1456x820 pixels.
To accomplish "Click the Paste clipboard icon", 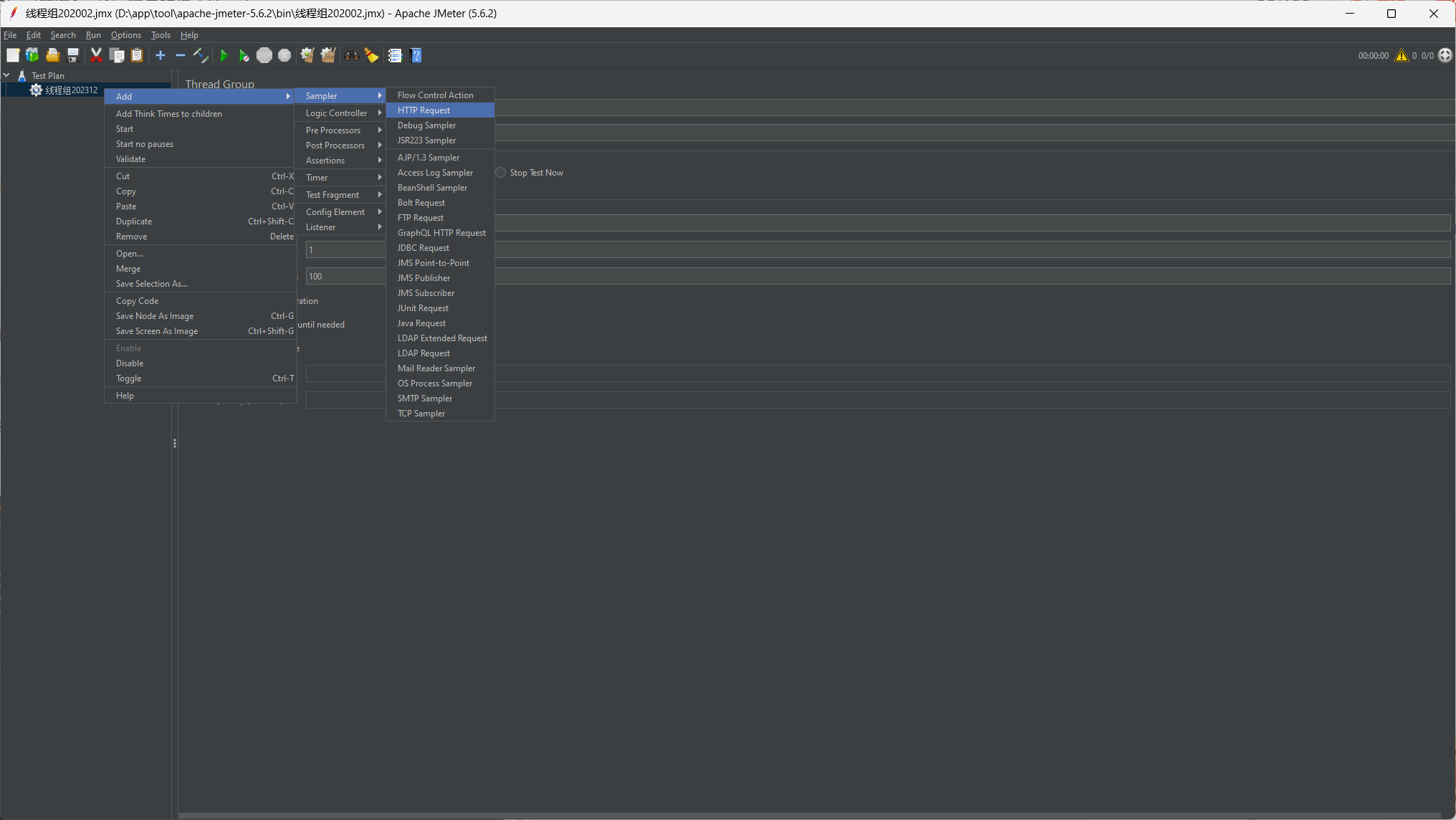I will 136,55.
